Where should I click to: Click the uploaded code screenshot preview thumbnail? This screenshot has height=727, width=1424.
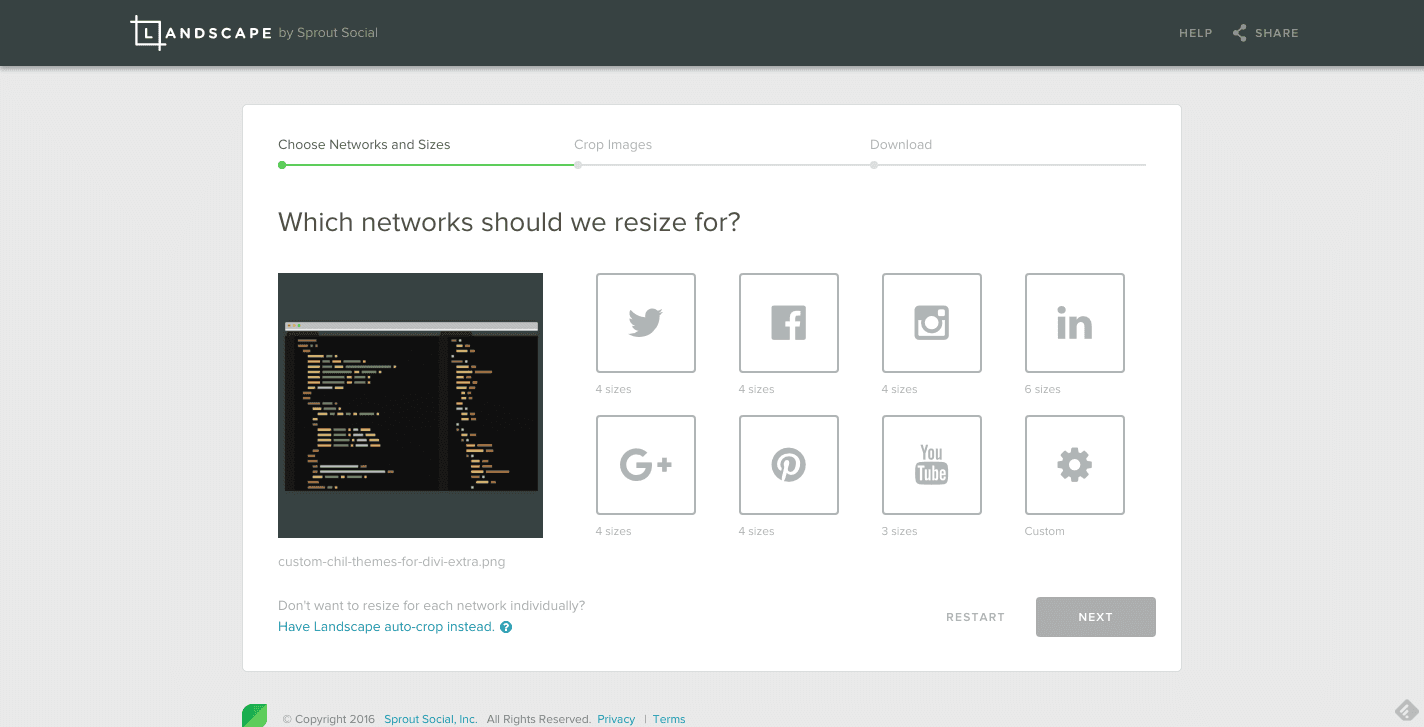click(410, 405)
